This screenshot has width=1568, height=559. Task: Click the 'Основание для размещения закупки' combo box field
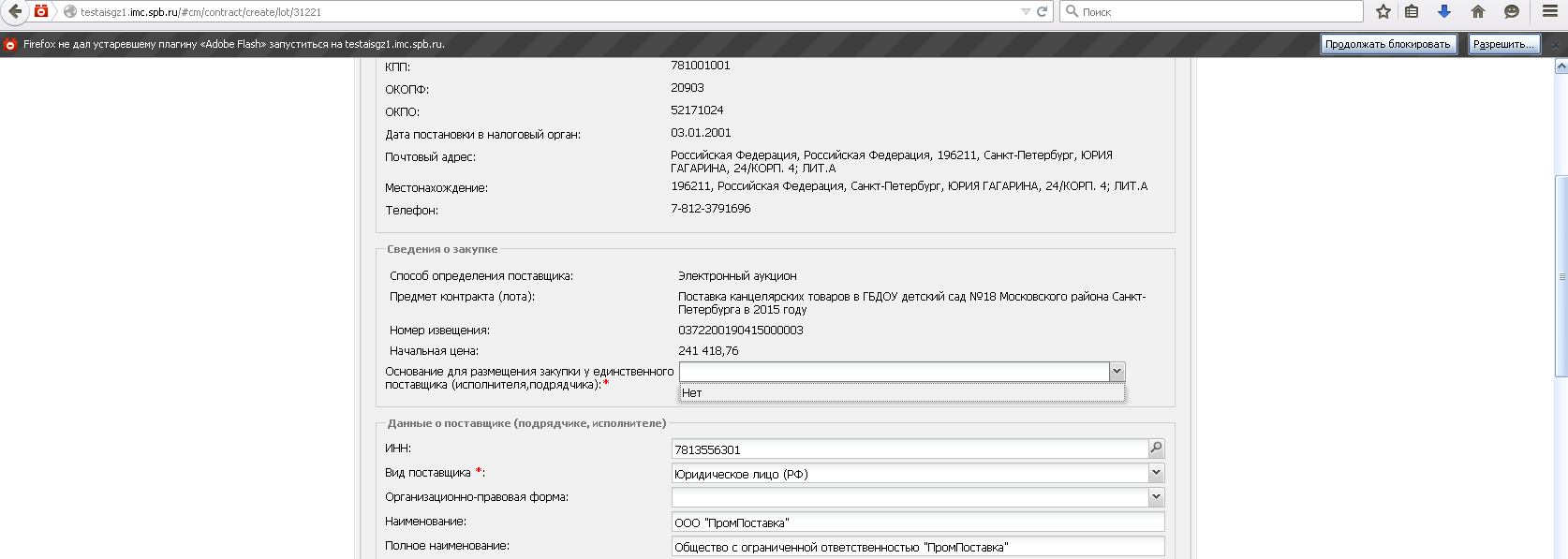[x=895, y=372]
